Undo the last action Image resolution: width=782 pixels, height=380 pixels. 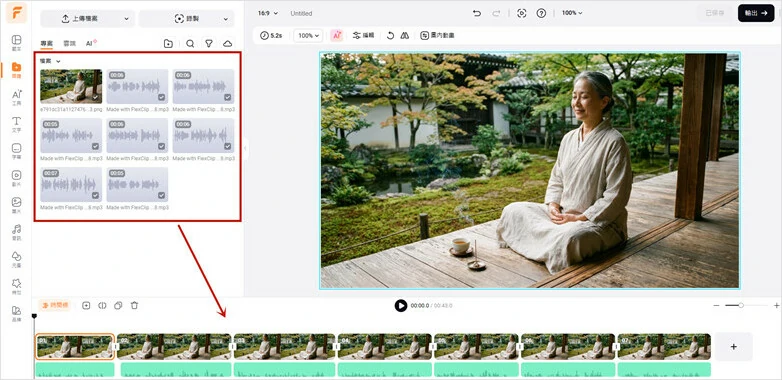477,13
